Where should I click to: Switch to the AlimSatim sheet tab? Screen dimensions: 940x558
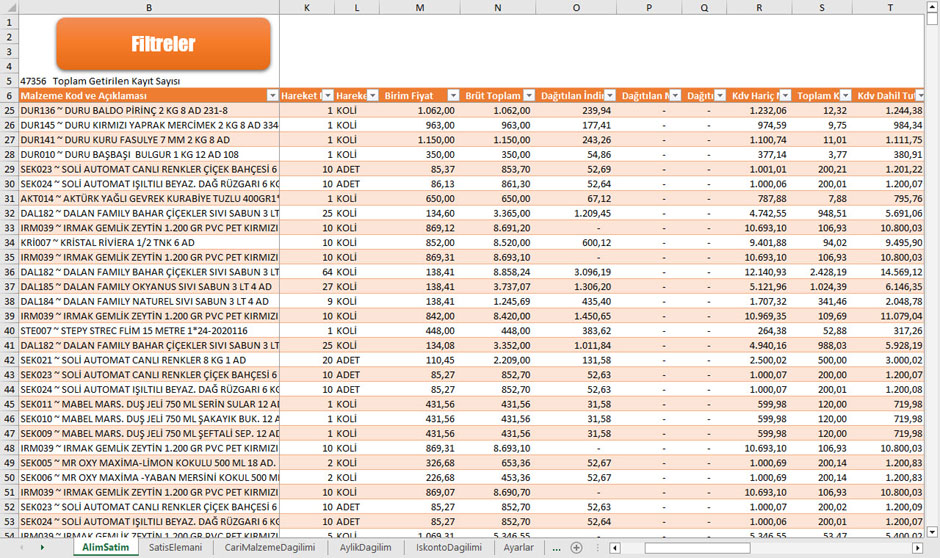point(106,547)
